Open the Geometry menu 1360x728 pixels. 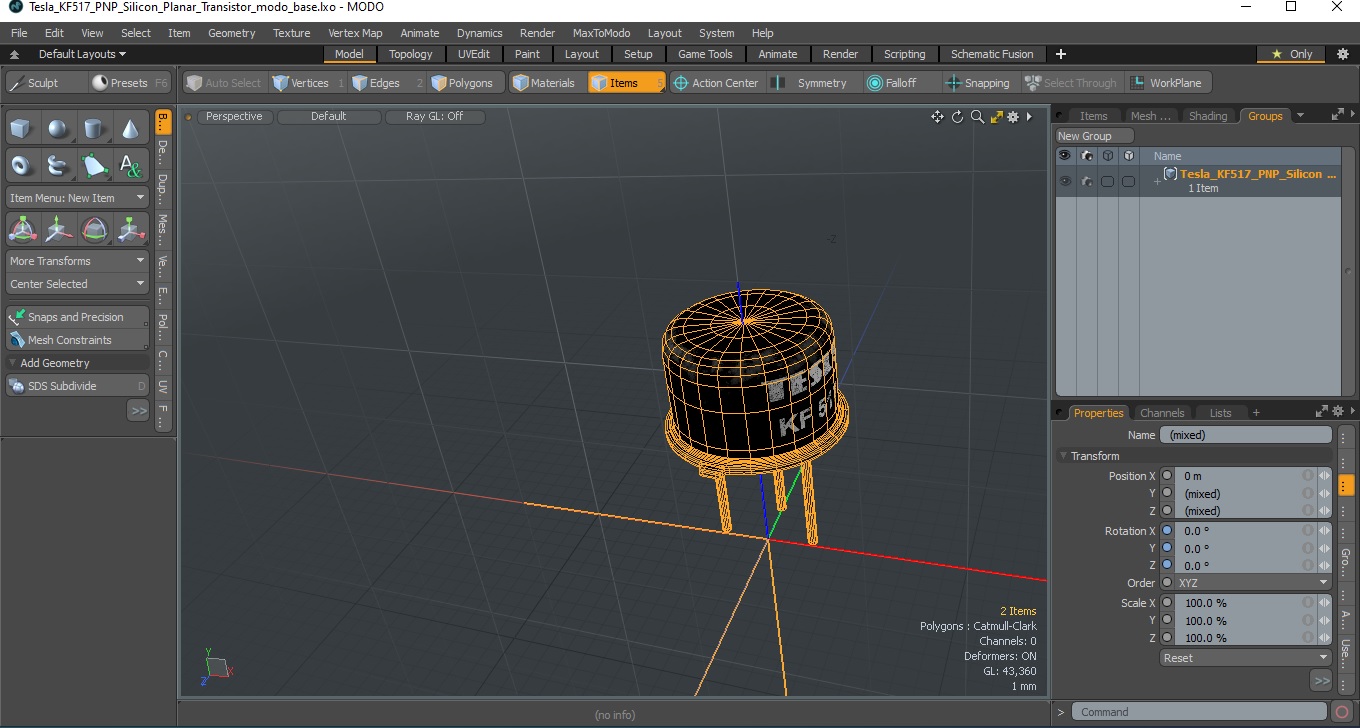(231, 33)
